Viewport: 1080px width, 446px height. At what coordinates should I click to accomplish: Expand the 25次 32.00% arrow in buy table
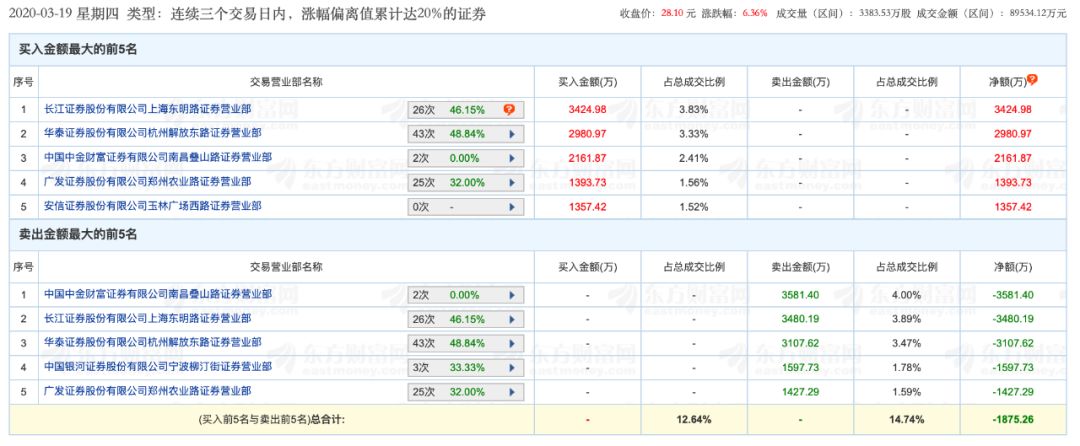click(512, 182)
